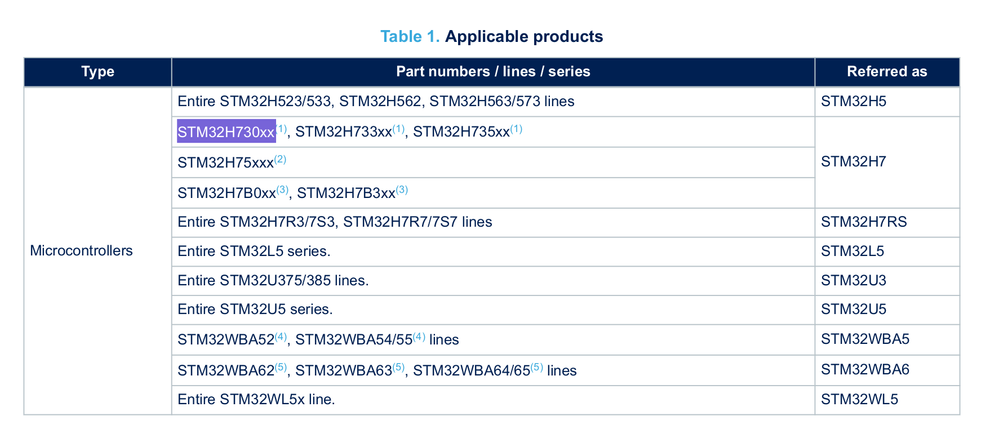Open footnote (5) link after STM32WBA63
Image resolution: width=999 pixels, height=423 pixels.
(x=399, y=367)
